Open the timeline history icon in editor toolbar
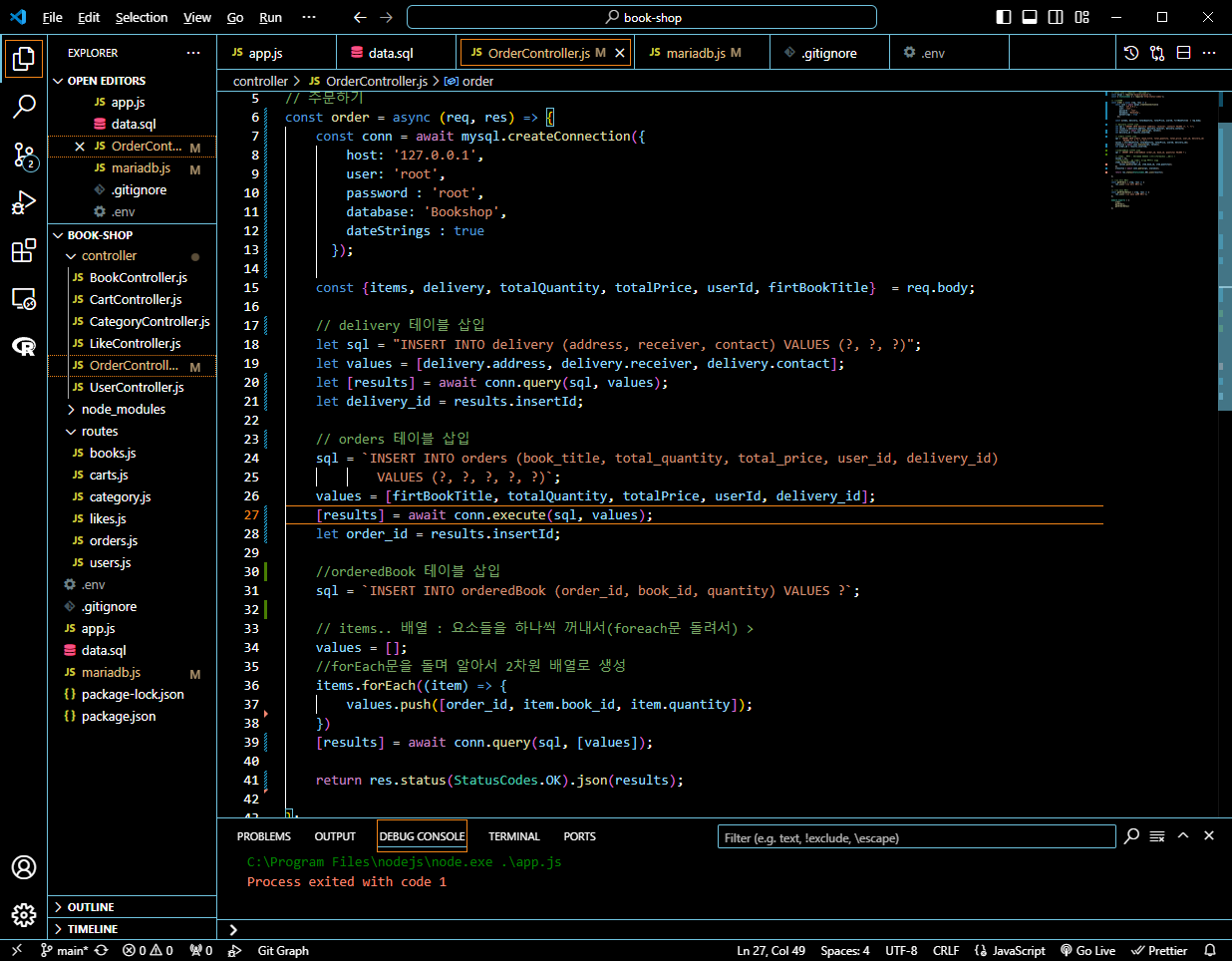The height and width of the screenshot is (961, 1232). 1131,53
